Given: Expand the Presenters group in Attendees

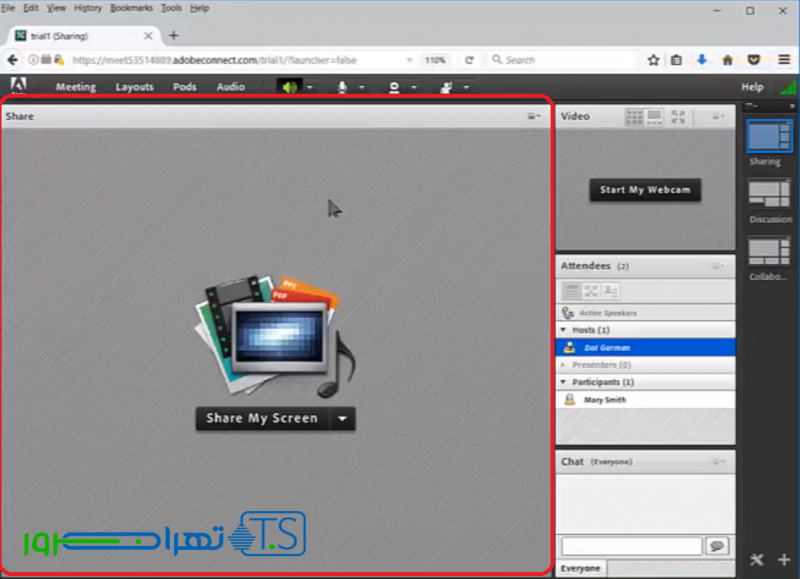Looking at the screenshot, I should coord(563,365).
